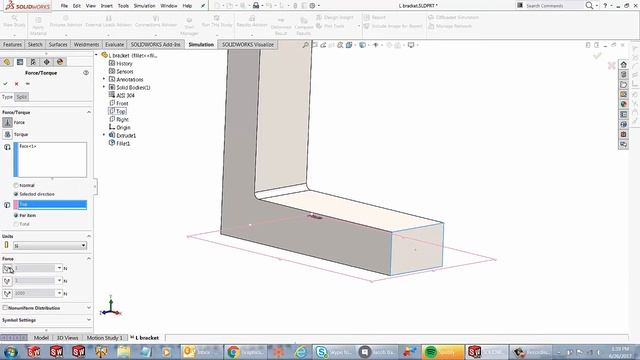The image size is (640, 360).
Task: Collapse the Units section
Action: point(89,236)
